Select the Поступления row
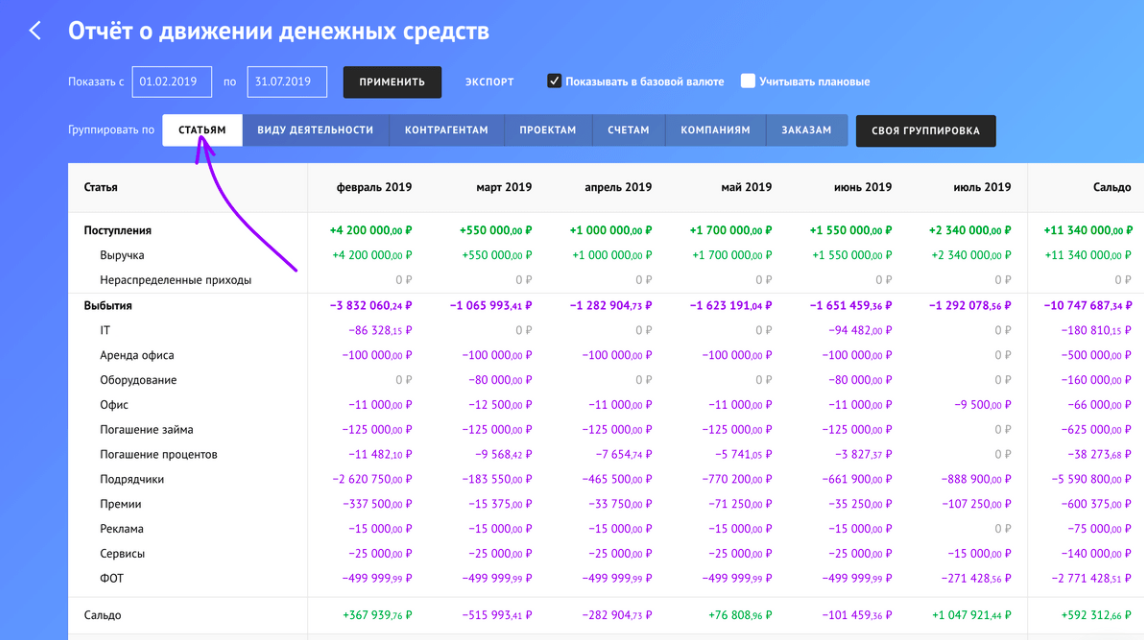Image resolution: width=1144 pixels, height=640 pixels. click(118, 229)
